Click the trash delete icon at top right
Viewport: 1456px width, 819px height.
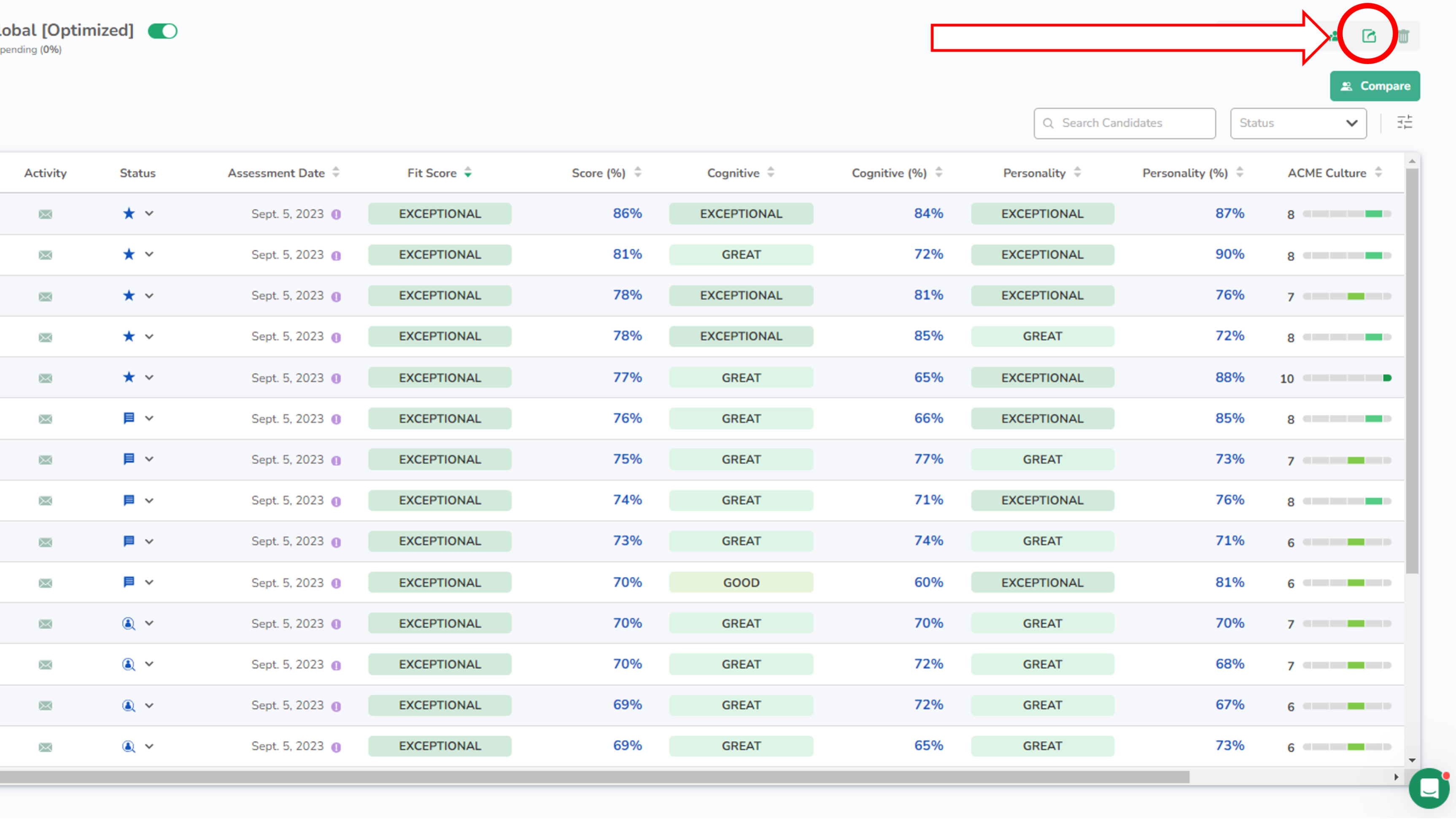pyautogui.click(x=1404, y=36)
